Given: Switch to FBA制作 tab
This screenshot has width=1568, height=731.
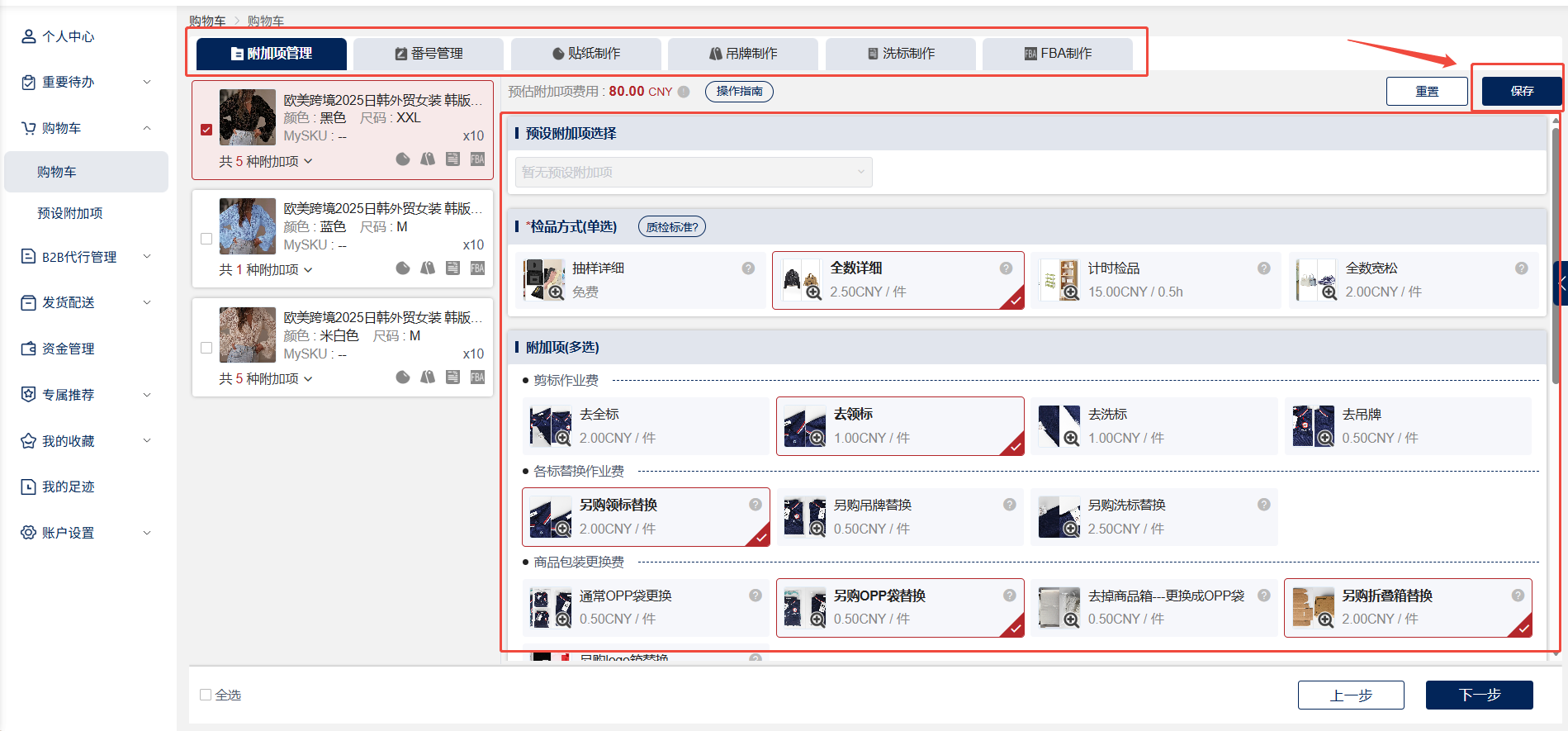Looking at the screenshot, I should tap(1058, 54).
